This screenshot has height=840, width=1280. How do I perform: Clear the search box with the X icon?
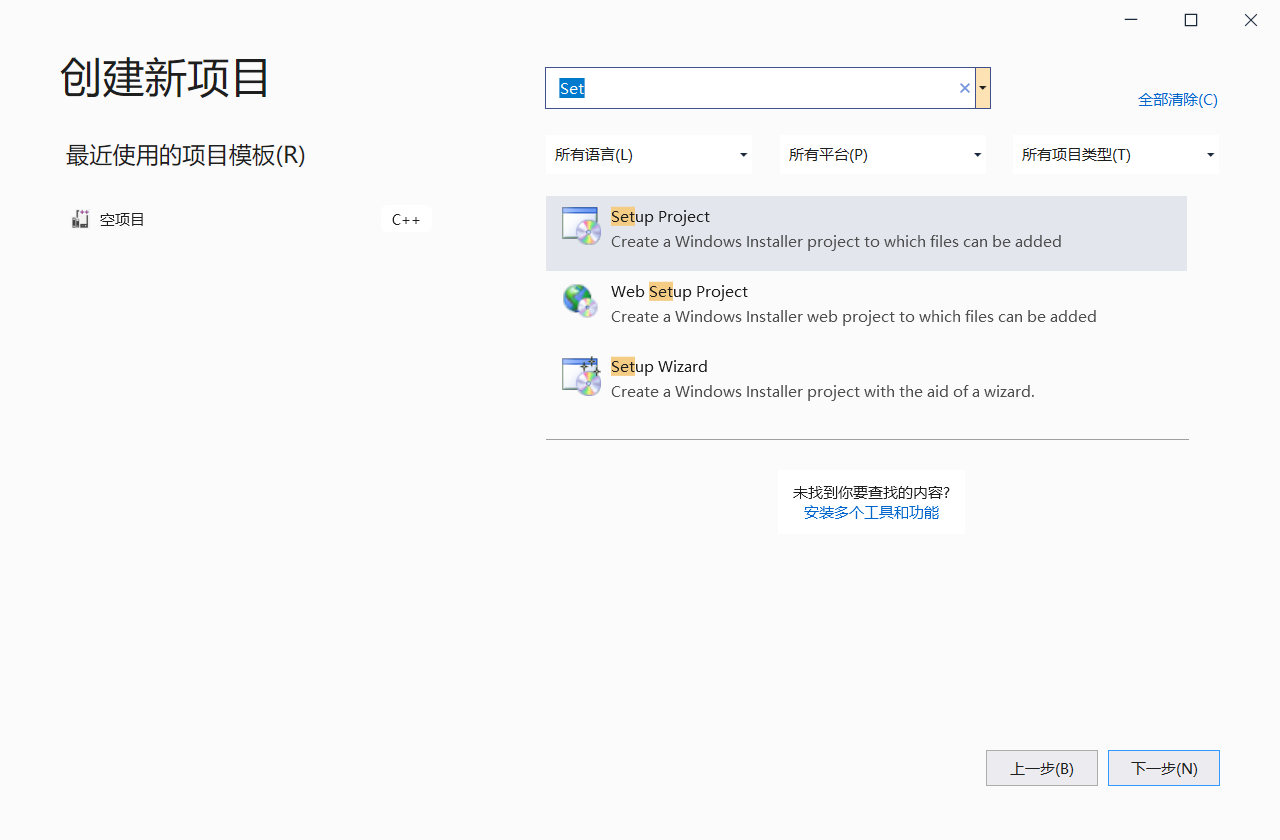[x=964, y=88]
